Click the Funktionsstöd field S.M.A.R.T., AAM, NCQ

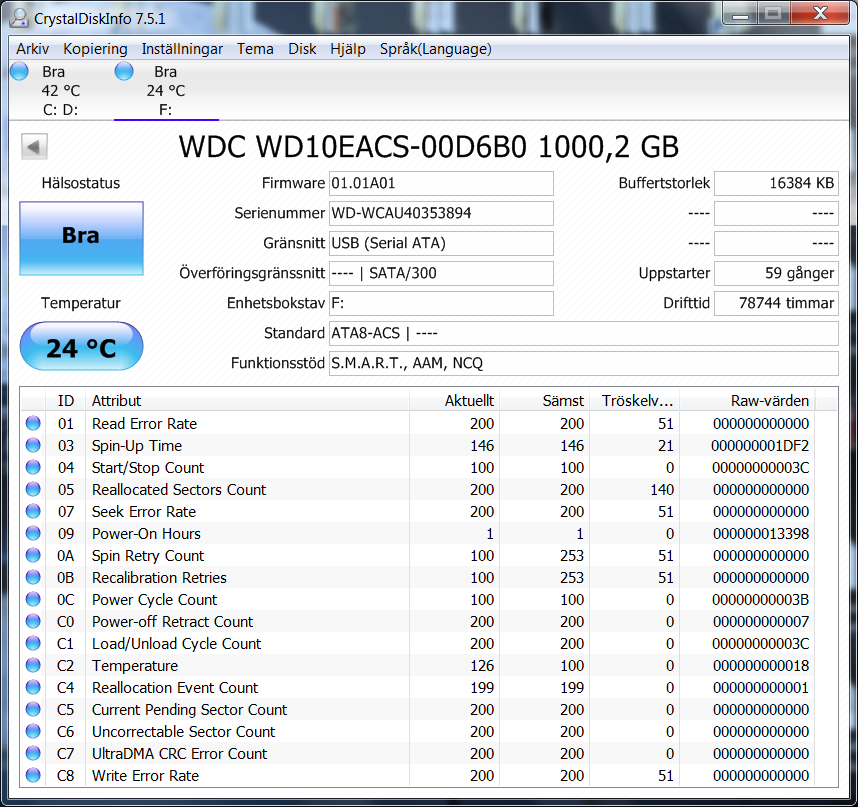pyautogui.click(x=583, y=363)
